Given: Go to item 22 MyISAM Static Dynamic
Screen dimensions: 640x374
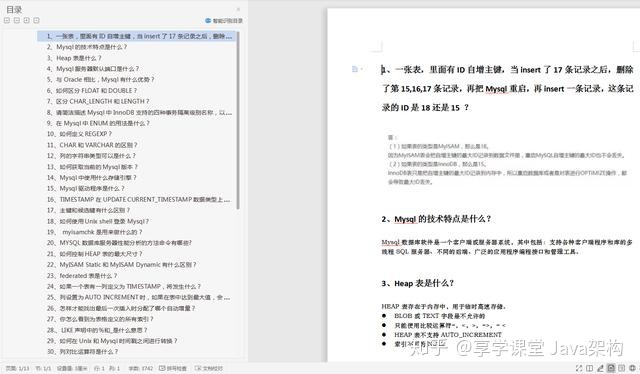Looking at the screenshot, I should [x=121, y=265].
